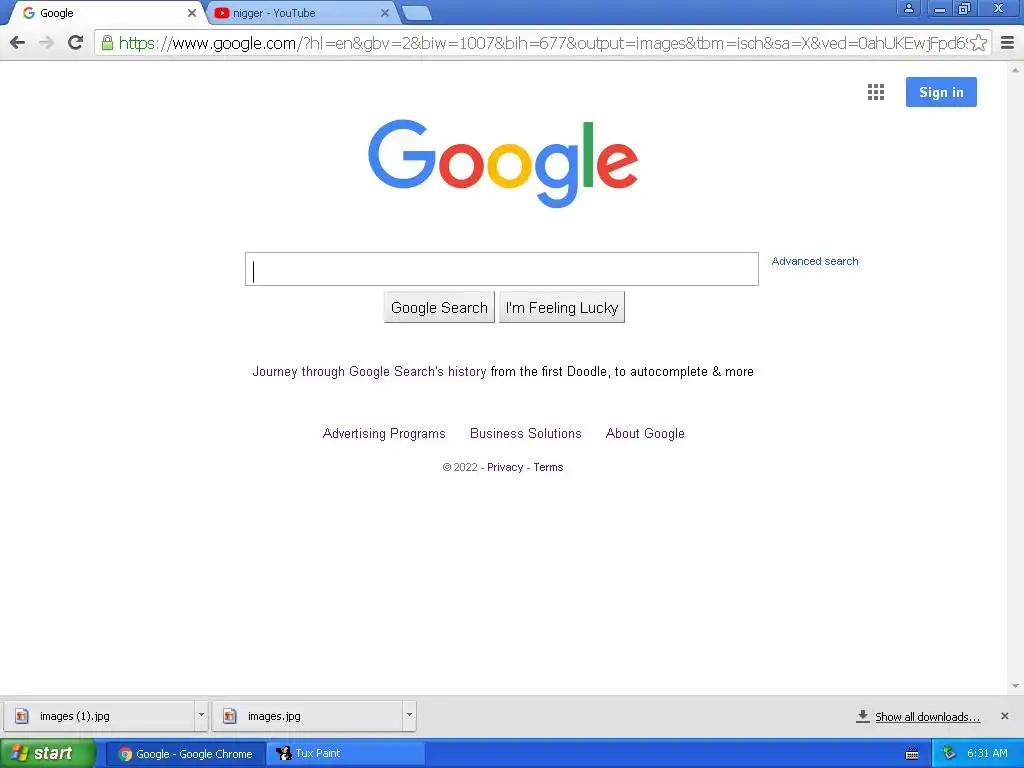Open the images.jpg download
This screenshot has height=768, width=1024.
[x=308, y=716]
